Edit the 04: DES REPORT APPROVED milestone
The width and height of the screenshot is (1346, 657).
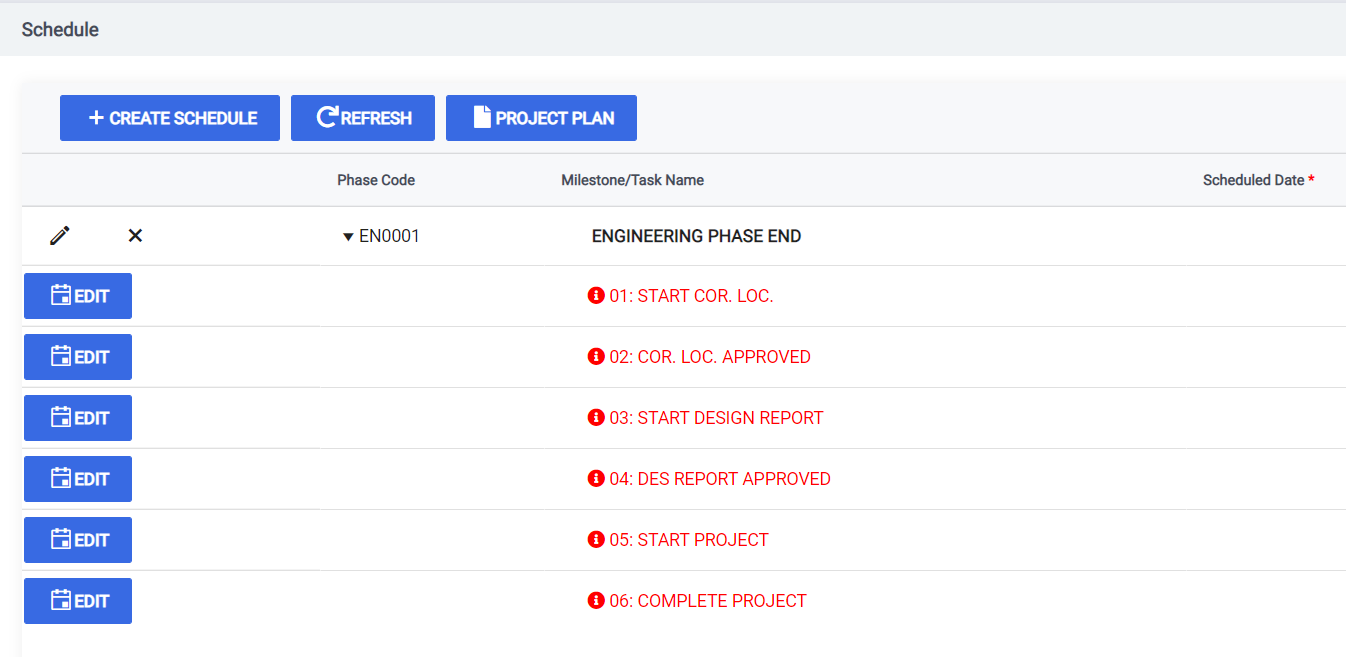click(78, 479)
